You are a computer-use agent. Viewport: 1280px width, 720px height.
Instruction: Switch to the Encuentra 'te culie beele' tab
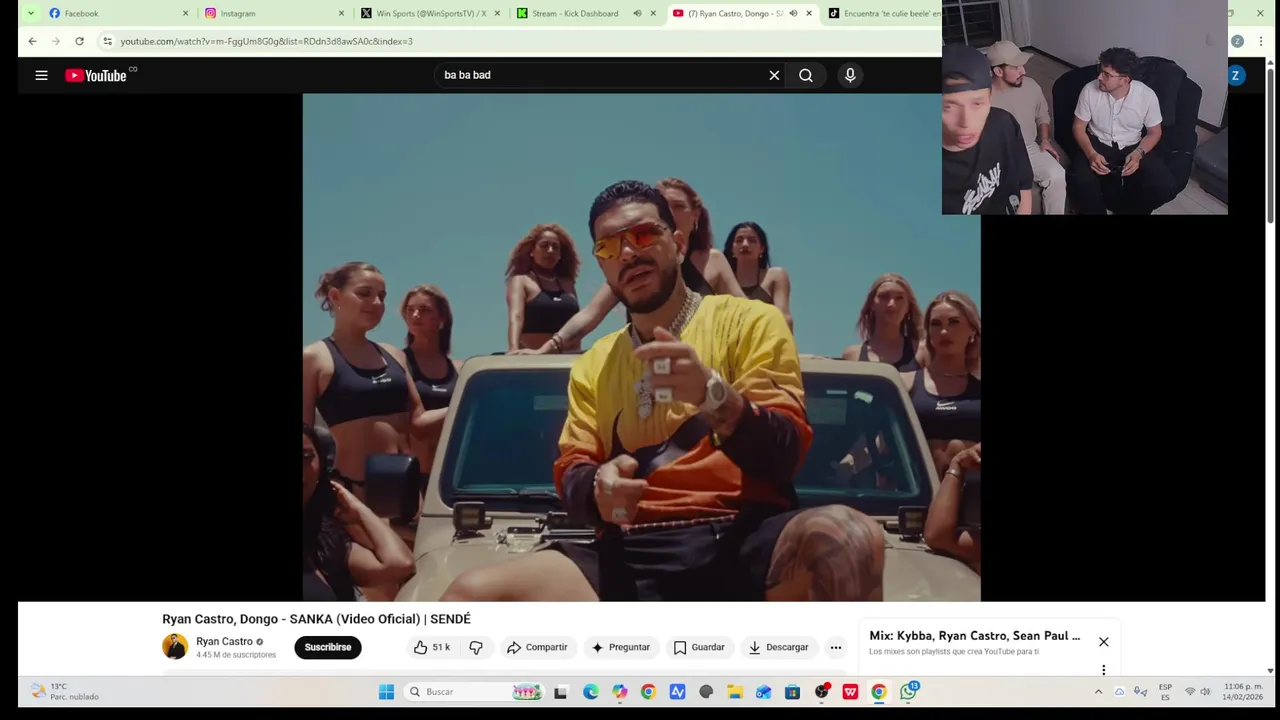[885, 13]
